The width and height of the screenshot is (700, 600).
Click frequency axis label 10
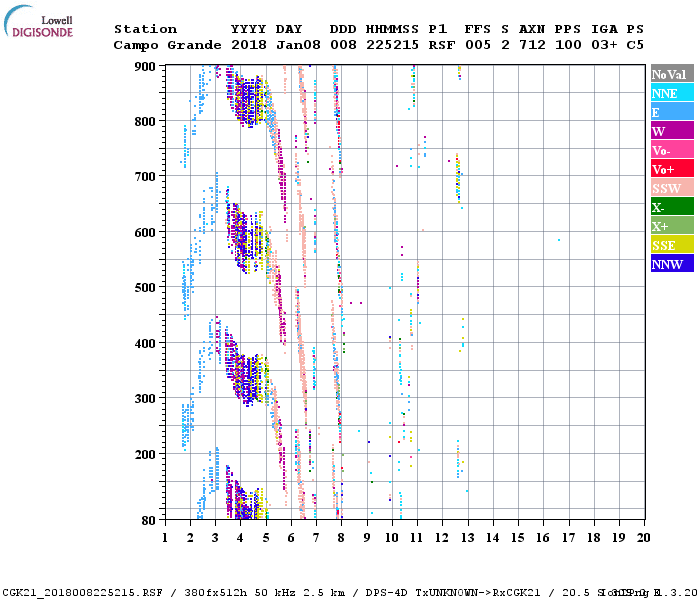pyautogui.click(x=392, y=538)
